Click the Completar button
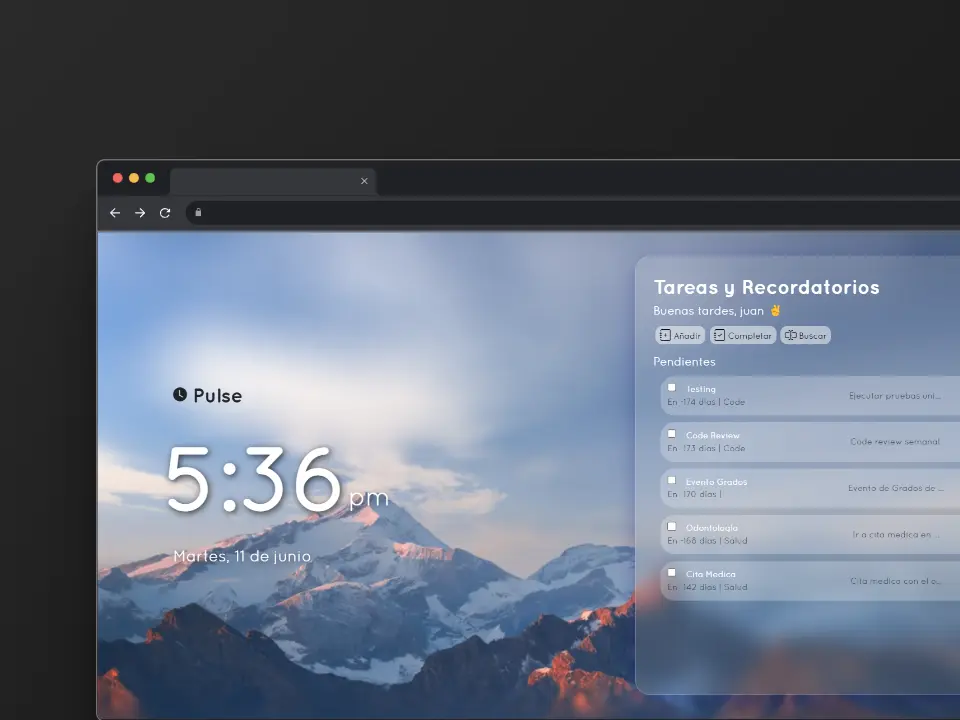The height and width of the screenshot is (720, 960). 743,336
